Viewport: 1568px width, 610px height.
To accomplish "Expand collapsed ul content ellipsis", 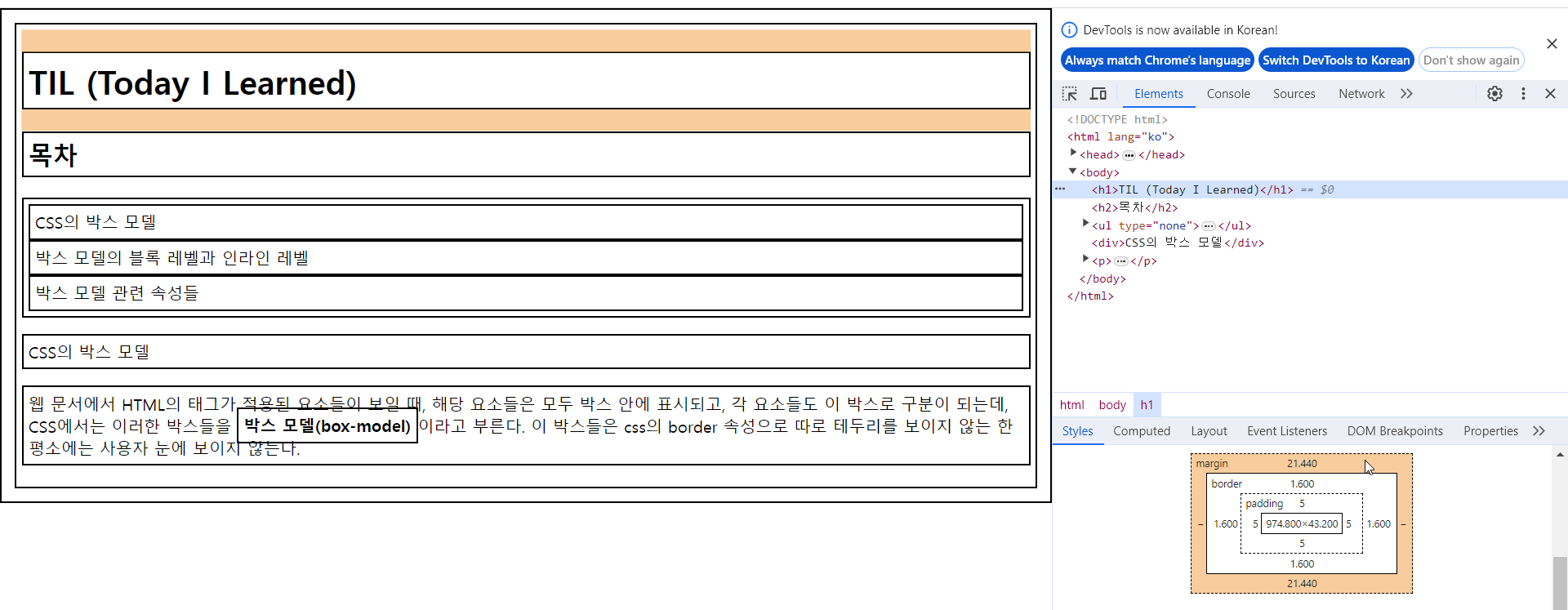I will 1209,226.
